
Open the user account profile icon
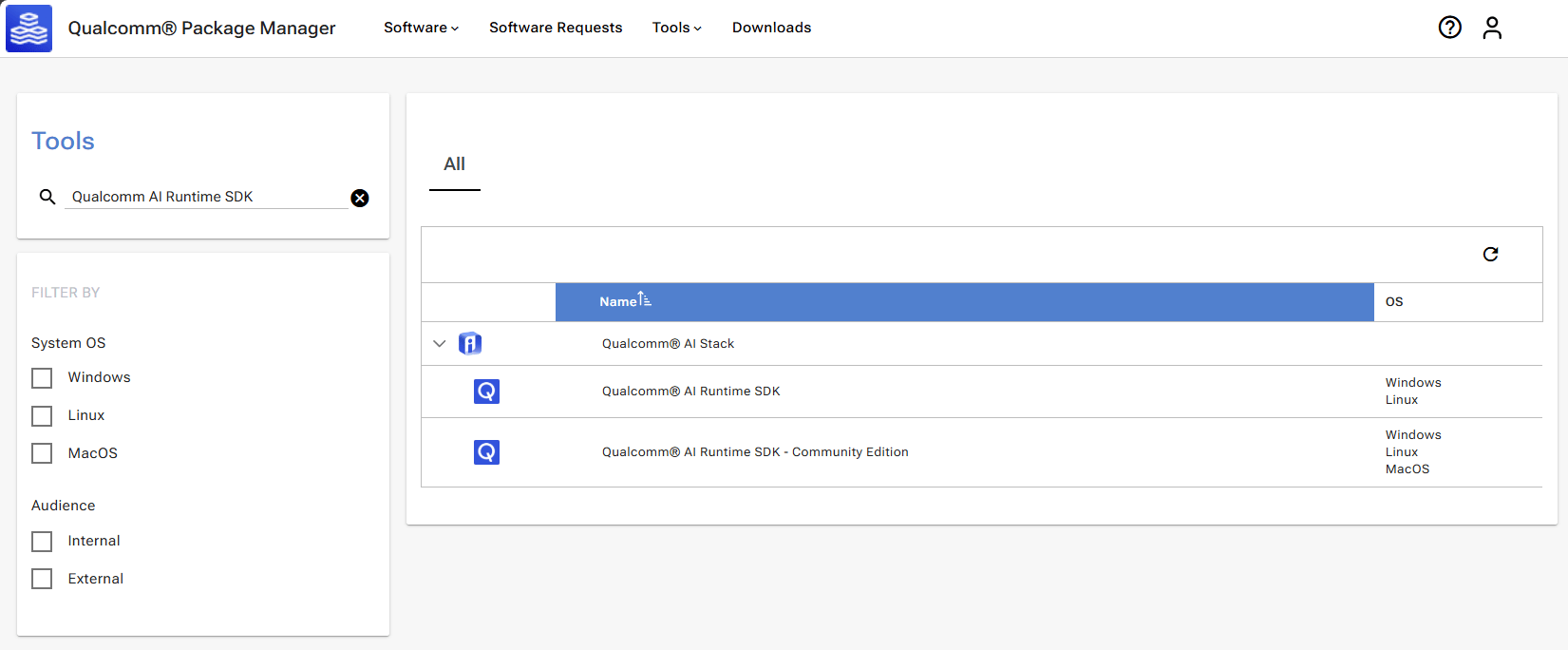tap(1492, 28)
